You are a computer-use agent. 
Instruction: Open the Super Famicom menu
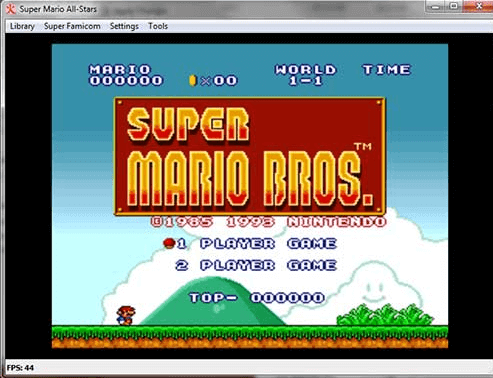[72, 26]
